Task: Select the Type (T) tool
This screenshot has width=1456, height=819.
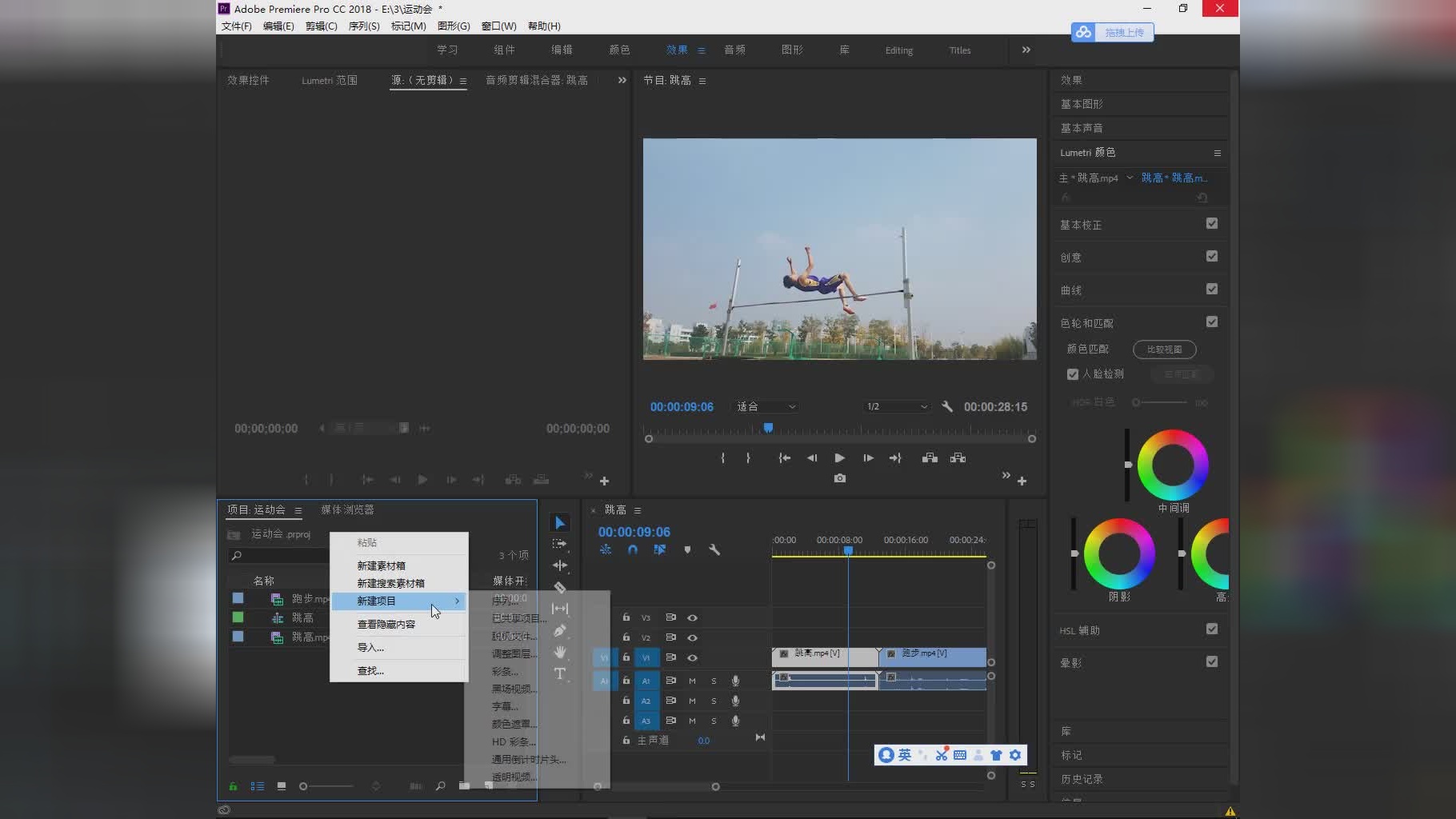Action: [559, 673]
